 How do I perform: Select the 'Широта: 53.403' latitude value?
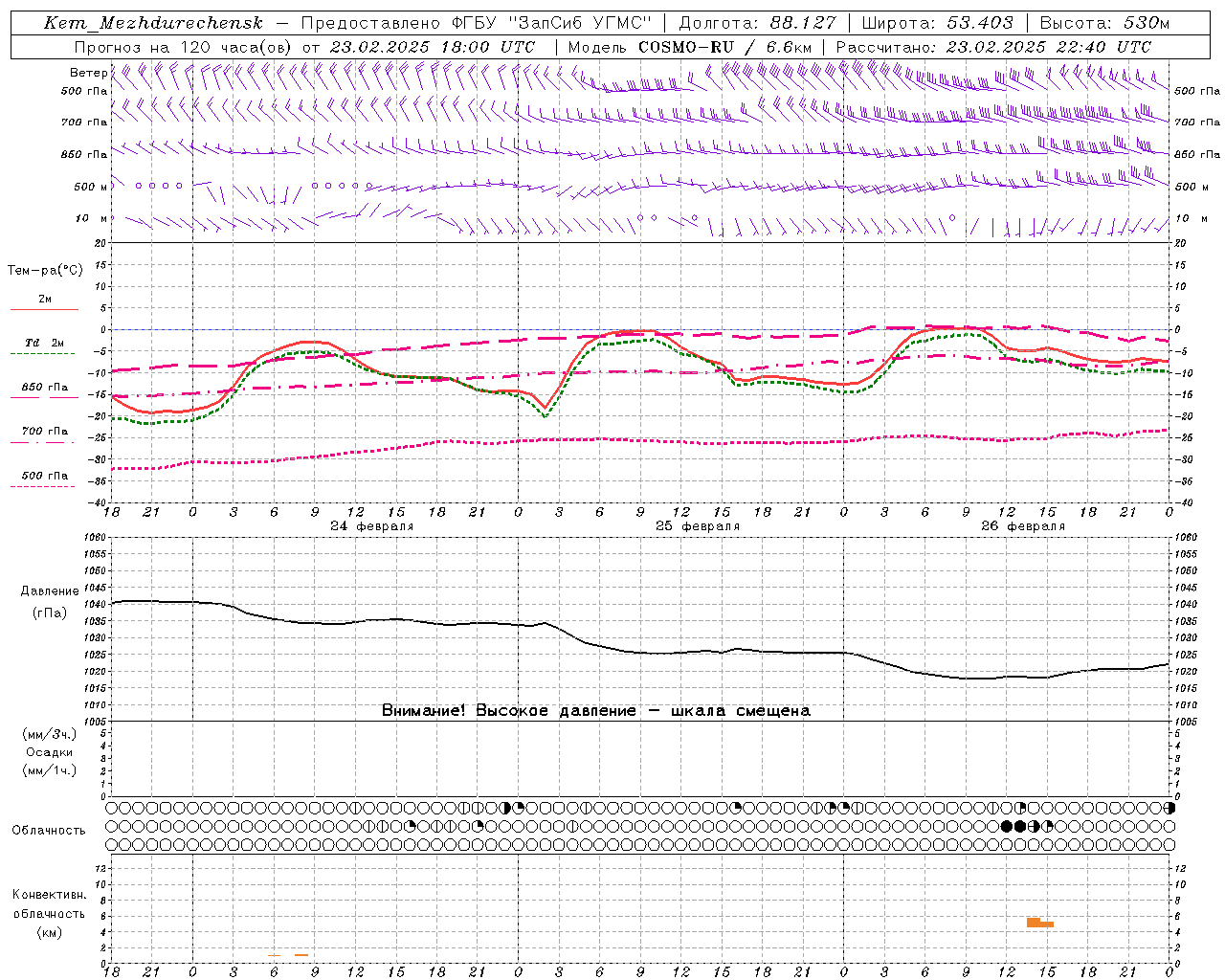937,23
